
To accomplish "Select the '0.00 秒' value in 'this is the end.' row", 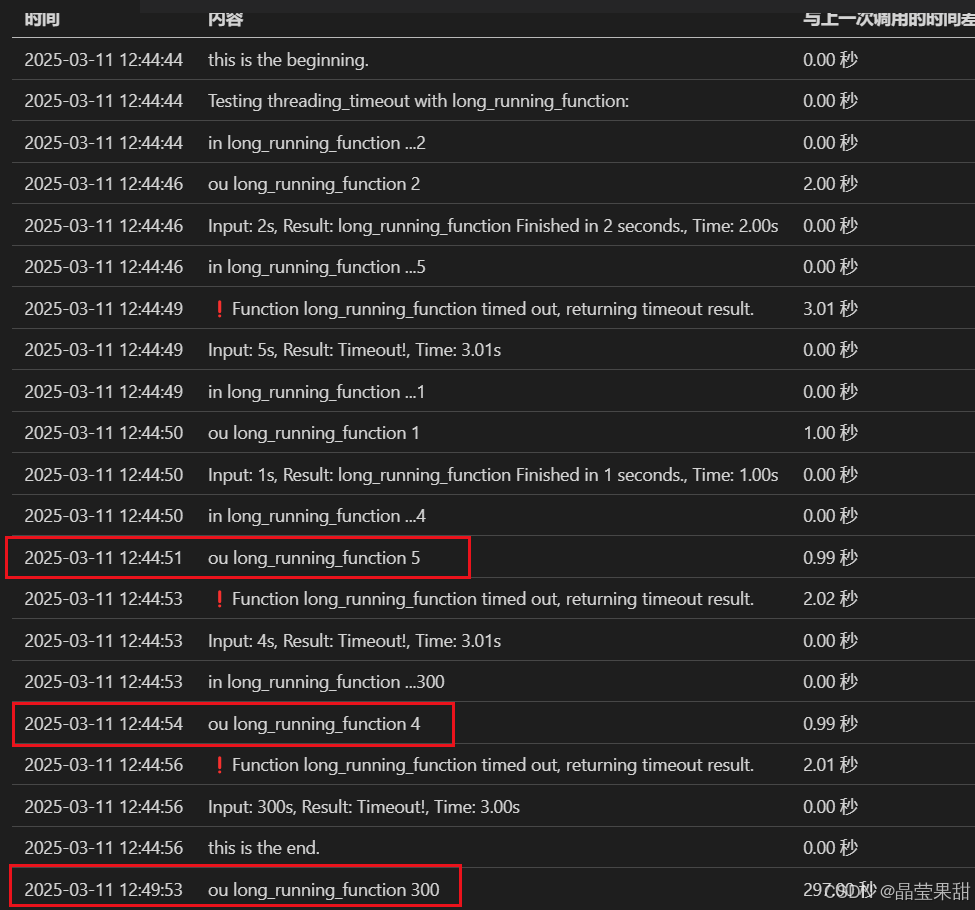I will 830,848.
